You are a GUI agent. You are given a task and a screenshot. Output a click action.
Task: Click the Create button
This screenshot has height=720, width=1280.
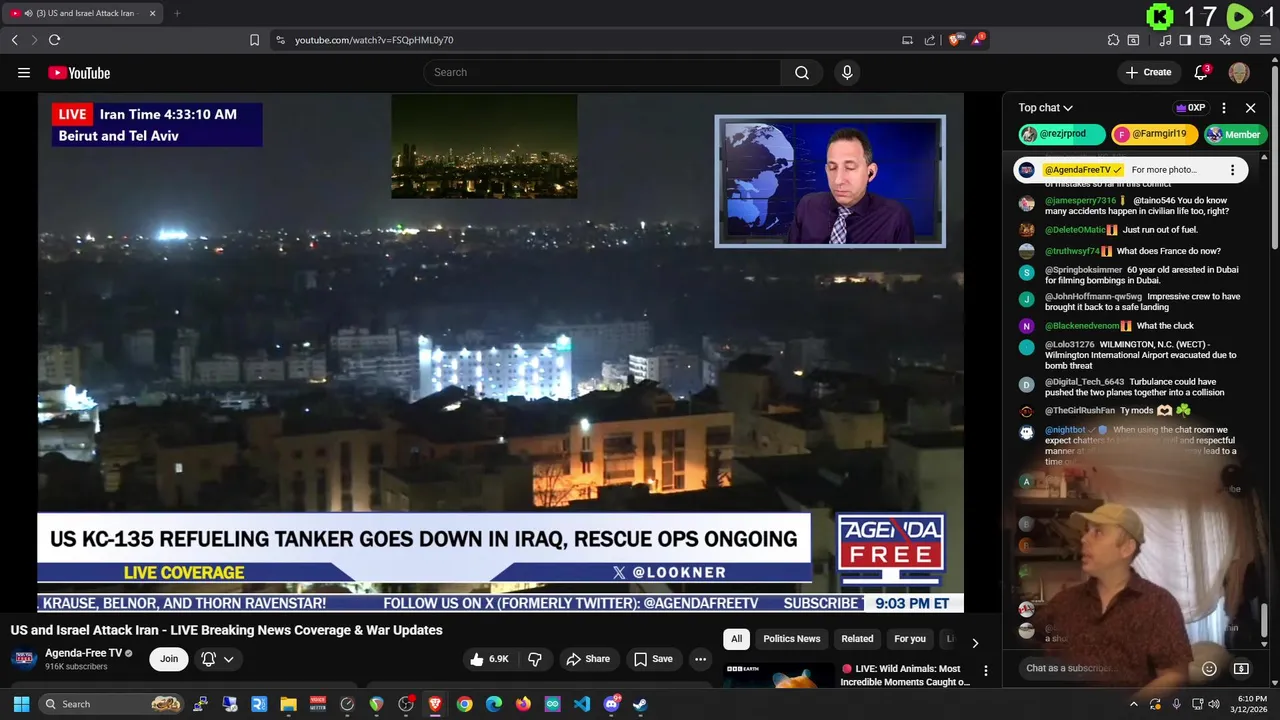pyautogui.click(x=1148, y=72)
